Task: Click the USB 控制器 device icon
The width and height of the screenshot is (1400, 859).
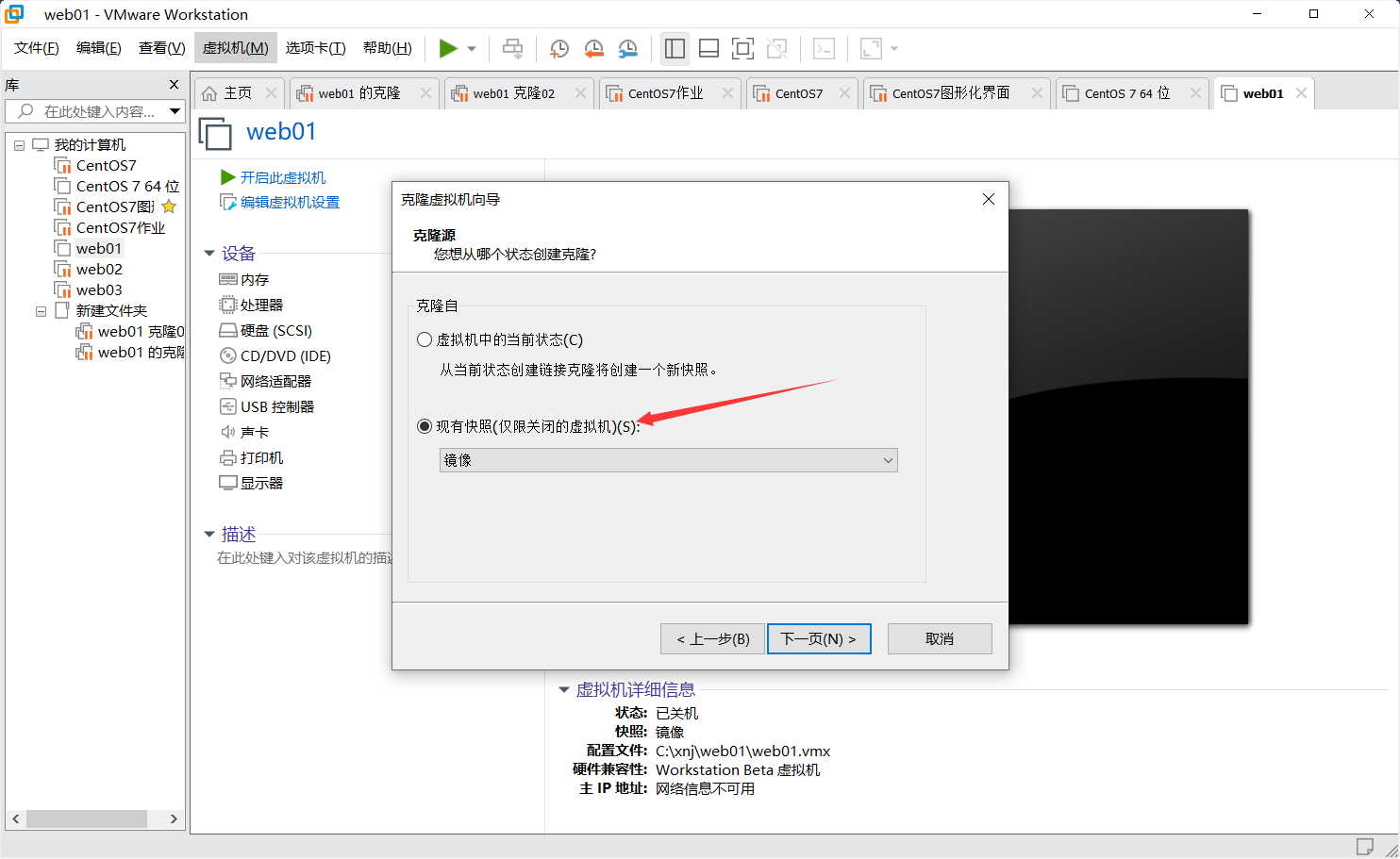Action: pyautogui.click(x=227, y=406)
